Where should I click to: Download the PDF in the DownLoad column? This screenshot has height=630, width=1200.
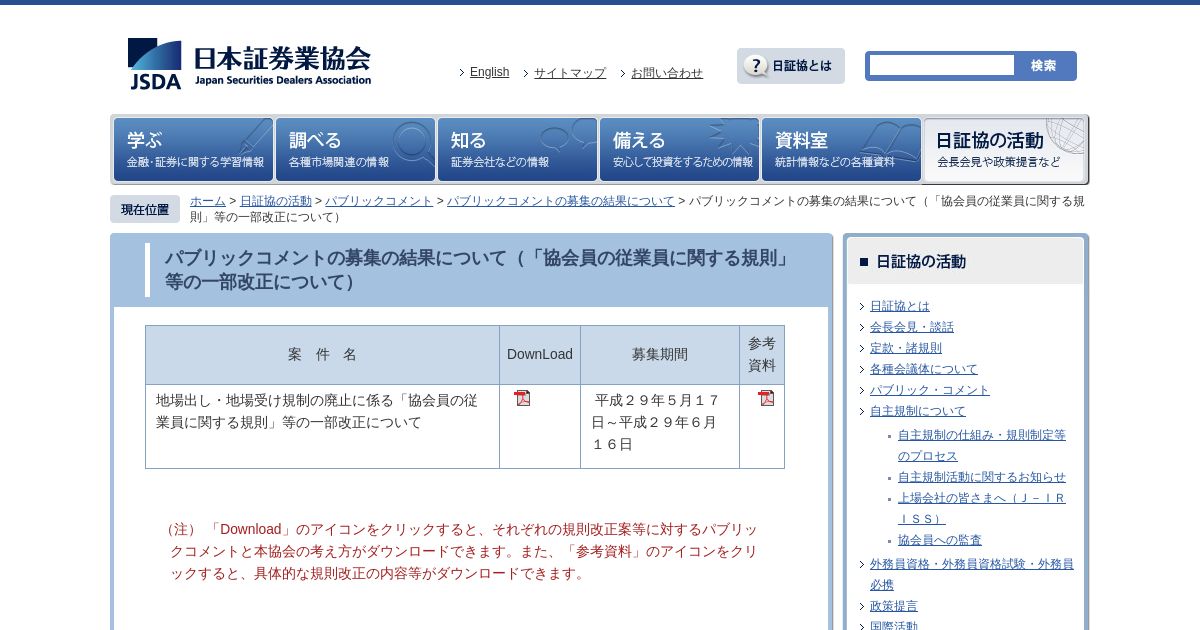(522, 398)
